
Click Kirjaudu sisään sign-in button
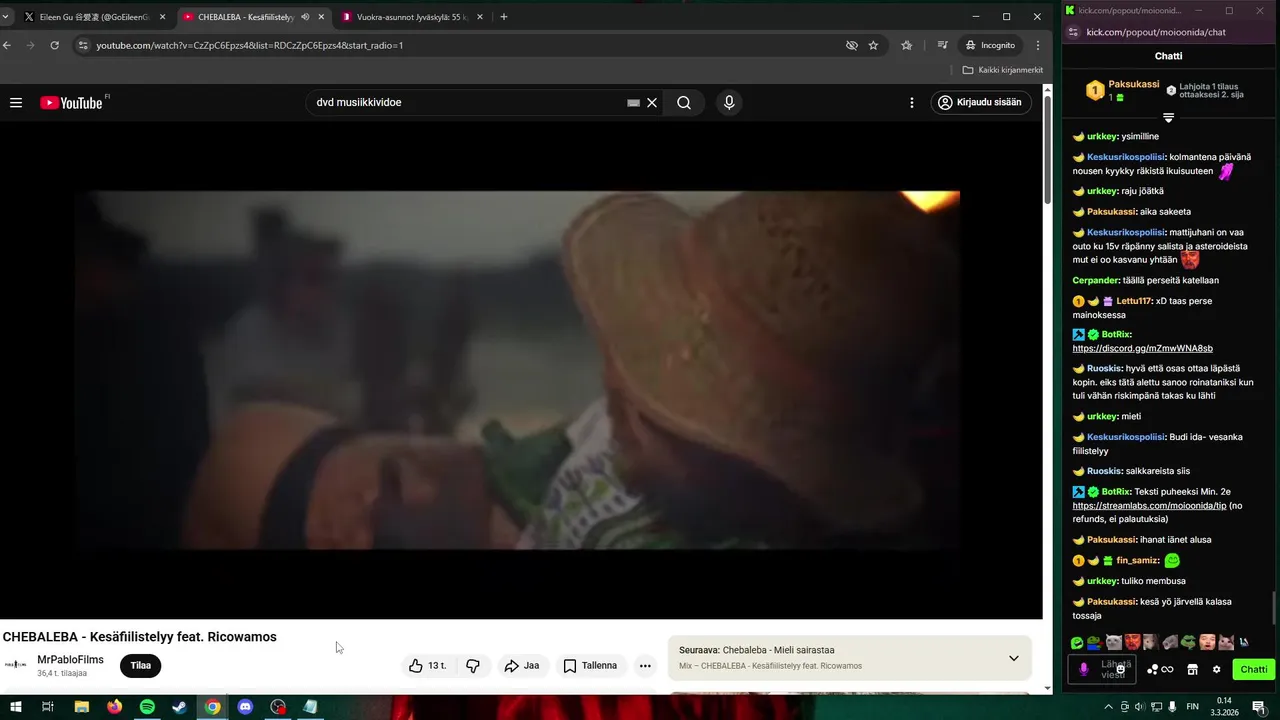point(981,102)
